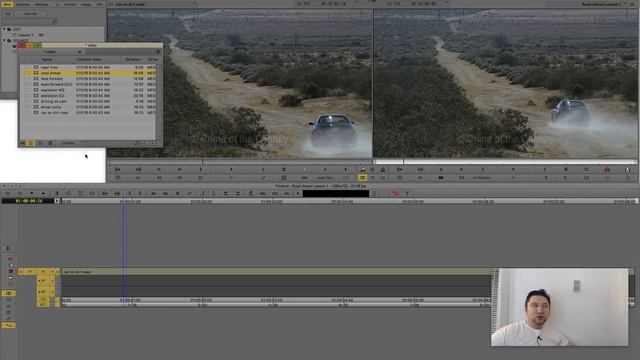Image resolution: width=640 pixels, height=360 pixels.
Task: Switch to the Bins tab
Action: click(7, 4)
